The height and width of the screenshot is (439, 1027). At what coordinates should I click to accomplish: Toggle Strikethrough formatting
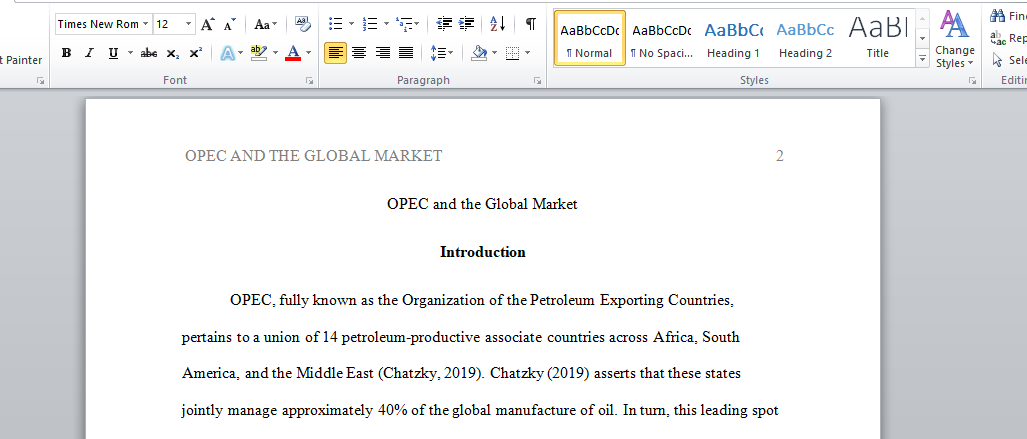pyautogui.click(x=149, y=53)
